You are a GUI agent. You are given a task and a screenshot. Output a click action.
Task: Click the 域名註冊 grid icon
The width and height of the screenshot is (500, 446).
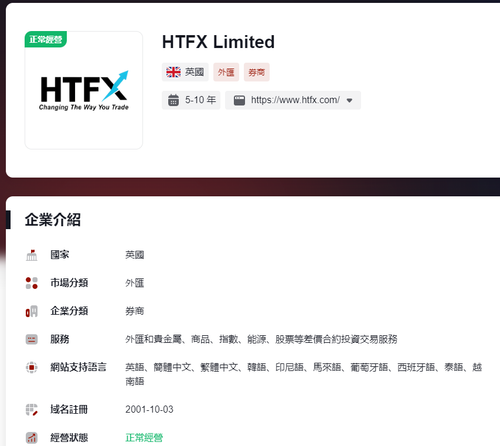point(32,410)
